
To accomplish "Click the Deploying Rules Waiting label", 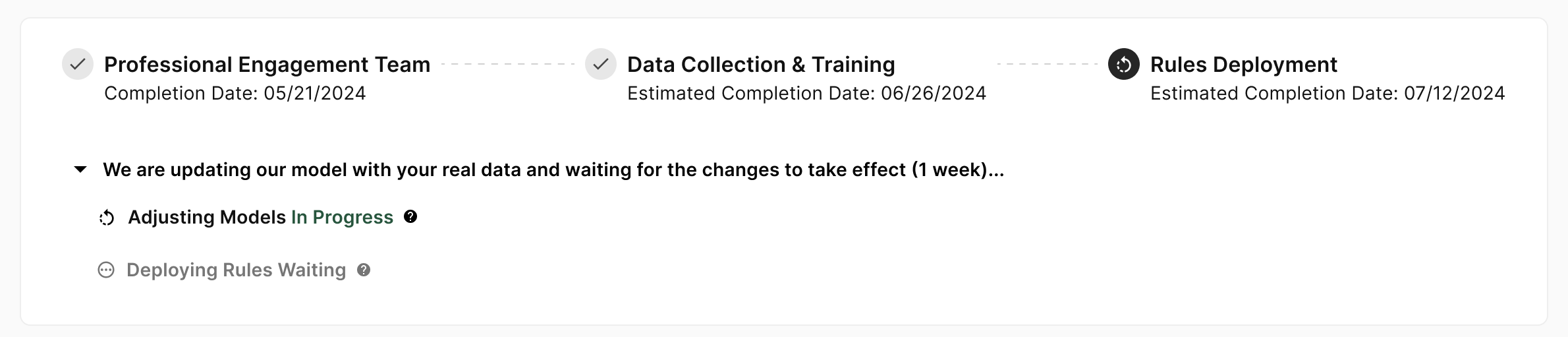I will pos(236,270).
